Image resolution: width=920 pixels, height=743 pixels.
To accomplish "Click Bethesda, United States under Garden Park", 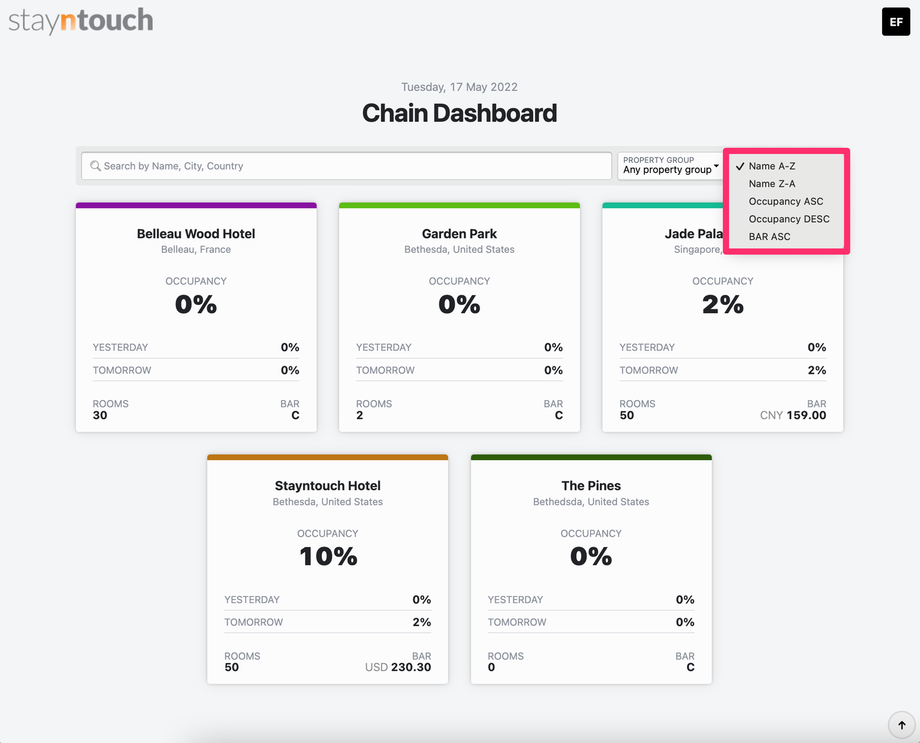I will click(459, 249).
